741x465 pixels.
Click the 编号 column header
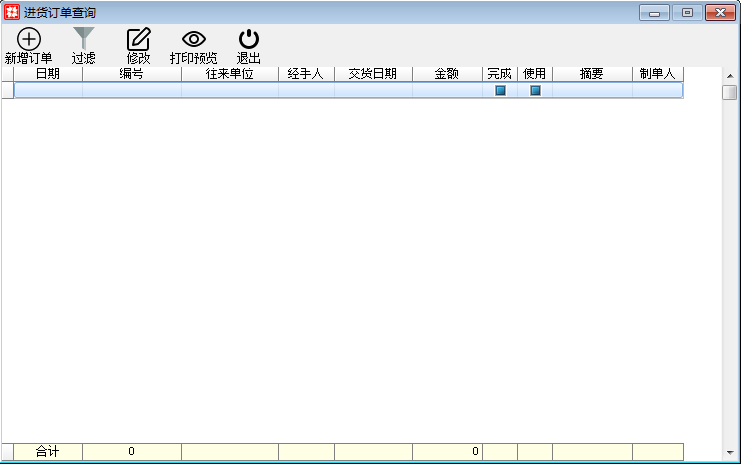(131, 74)
